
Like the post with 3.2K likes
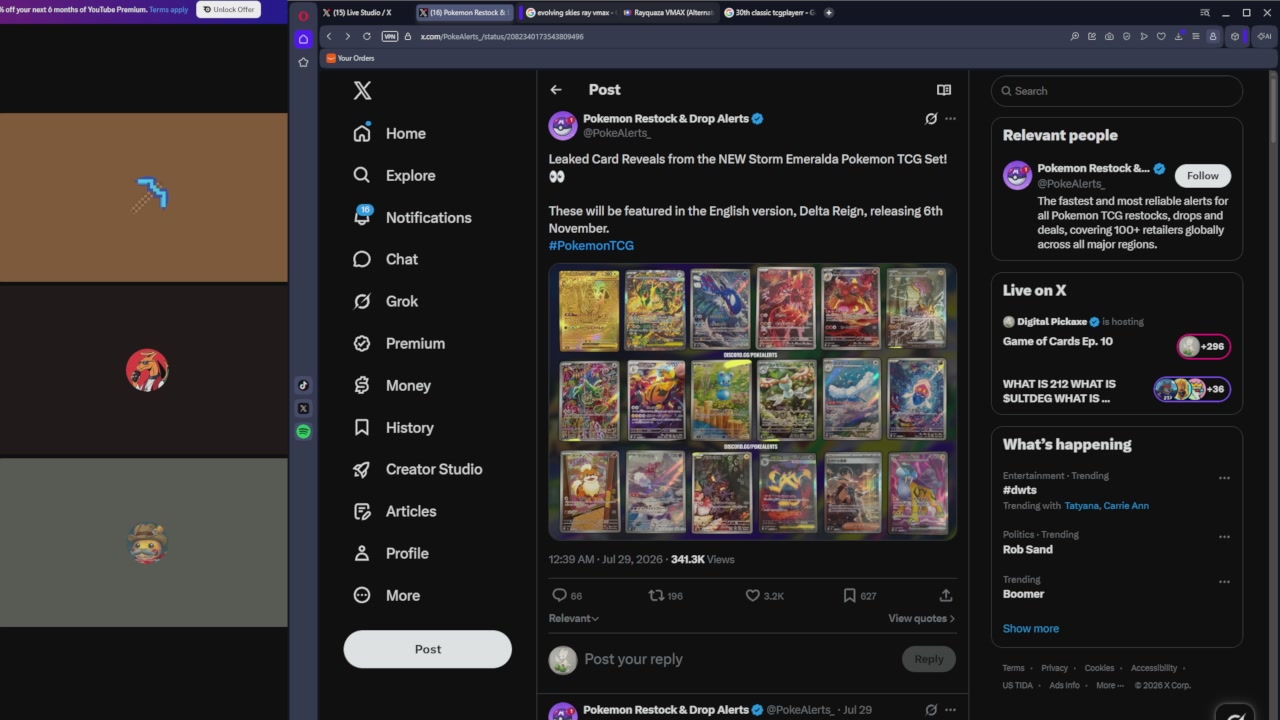point(765,595)
